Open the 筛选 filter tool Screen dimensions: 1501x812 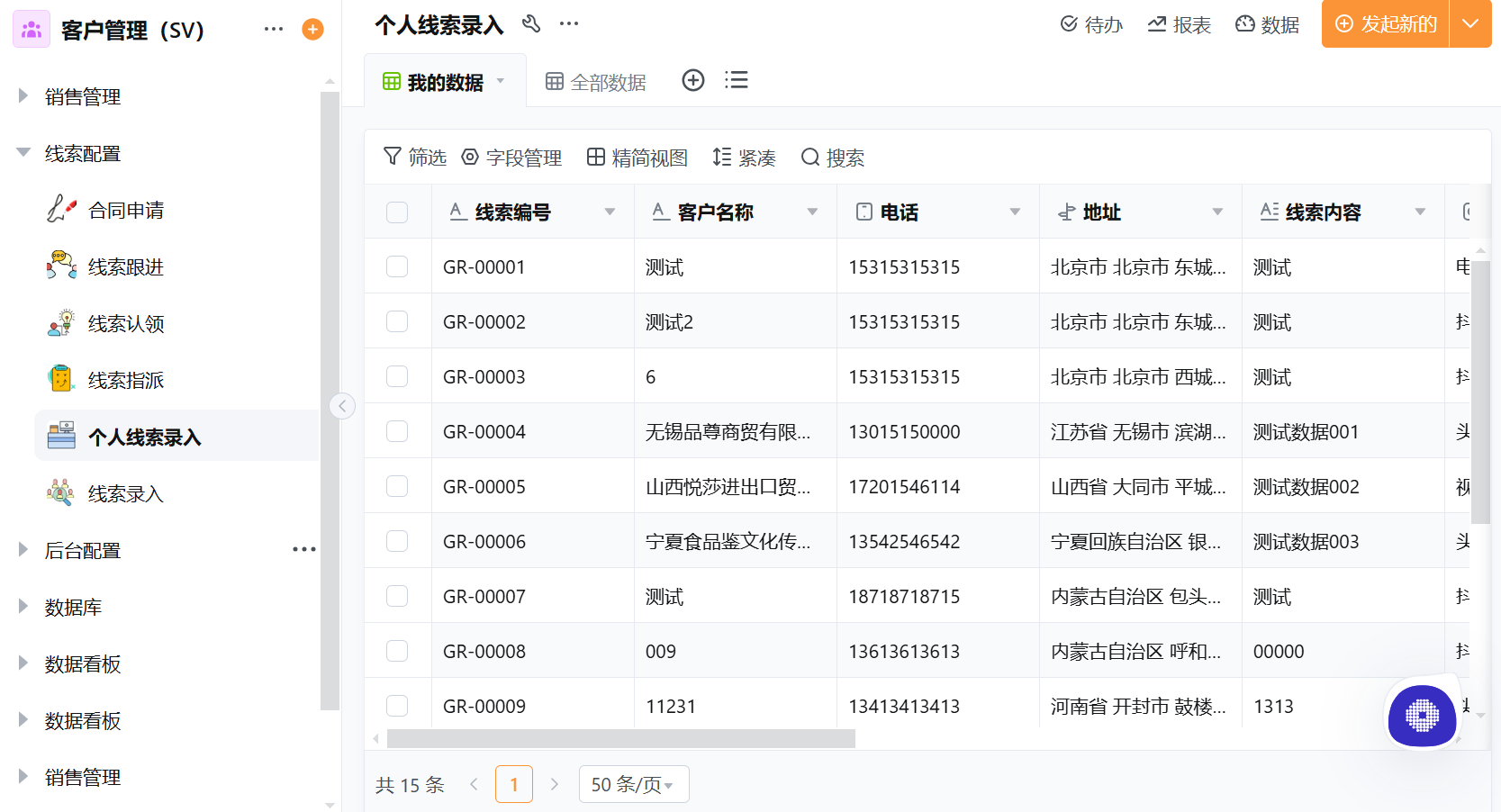pos(413,157)
